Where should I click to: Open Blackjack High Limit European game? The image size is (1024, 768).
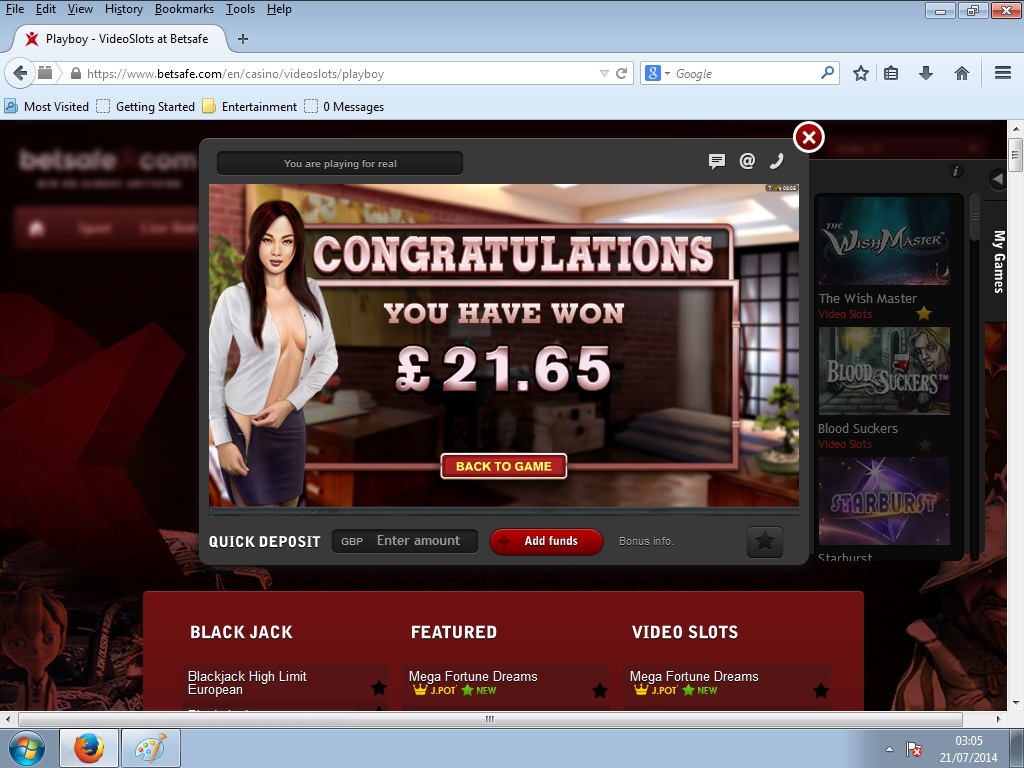[x=248, y=683]
